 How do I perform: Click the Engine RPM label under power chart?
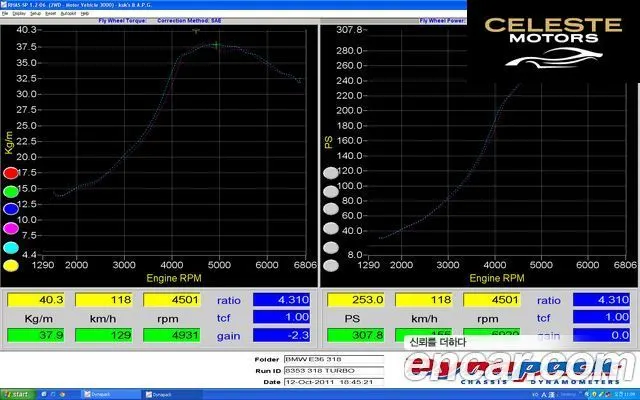pos(497,278)
